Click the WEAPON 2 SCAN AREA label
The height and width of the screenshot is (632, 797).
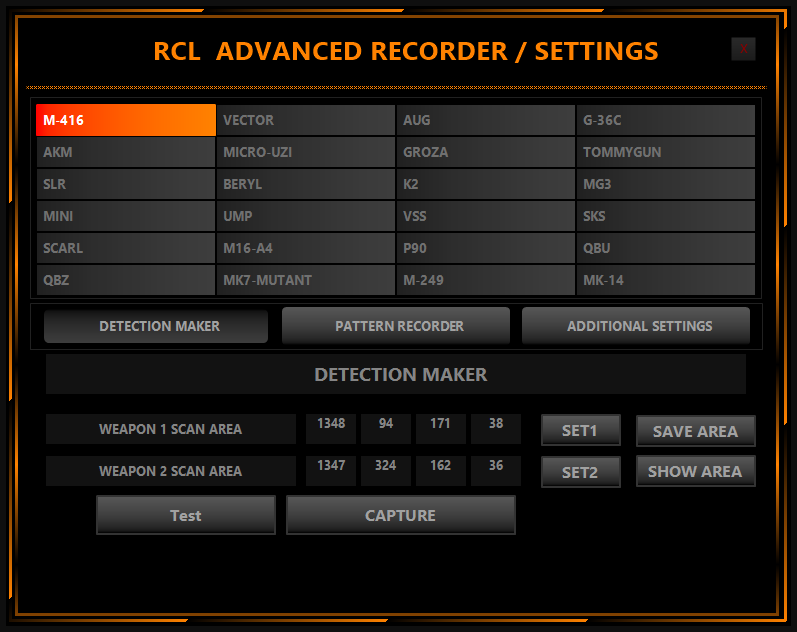click(x=171, y=471)
